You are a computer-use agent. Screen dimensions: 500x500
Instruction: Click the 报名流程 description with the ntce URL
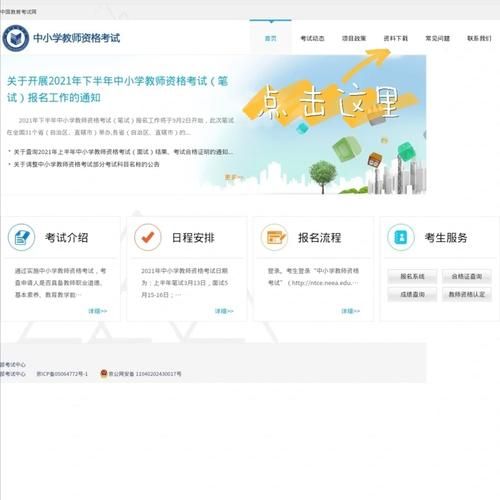pos(313,277)
